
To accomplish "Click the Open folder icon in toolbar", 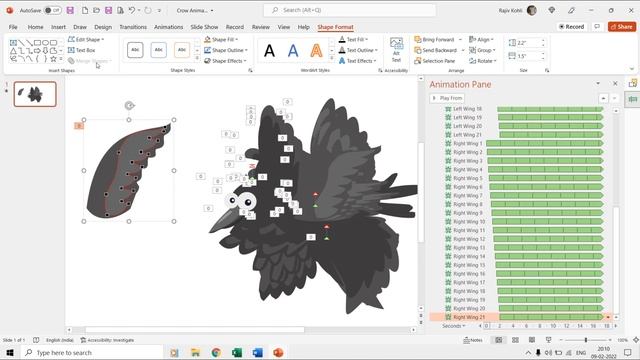I will [96, 10].
